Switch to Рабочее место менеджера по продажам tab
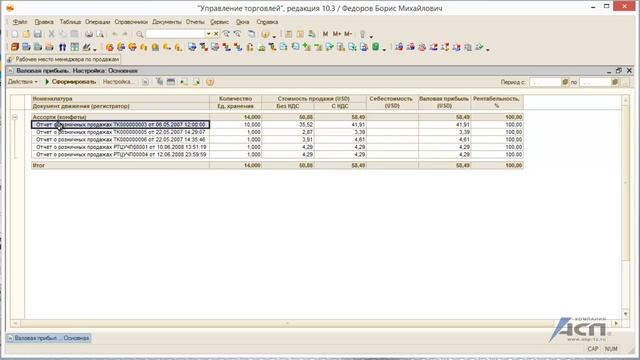This screenshot has width=640, height=360. coord(63,60)
